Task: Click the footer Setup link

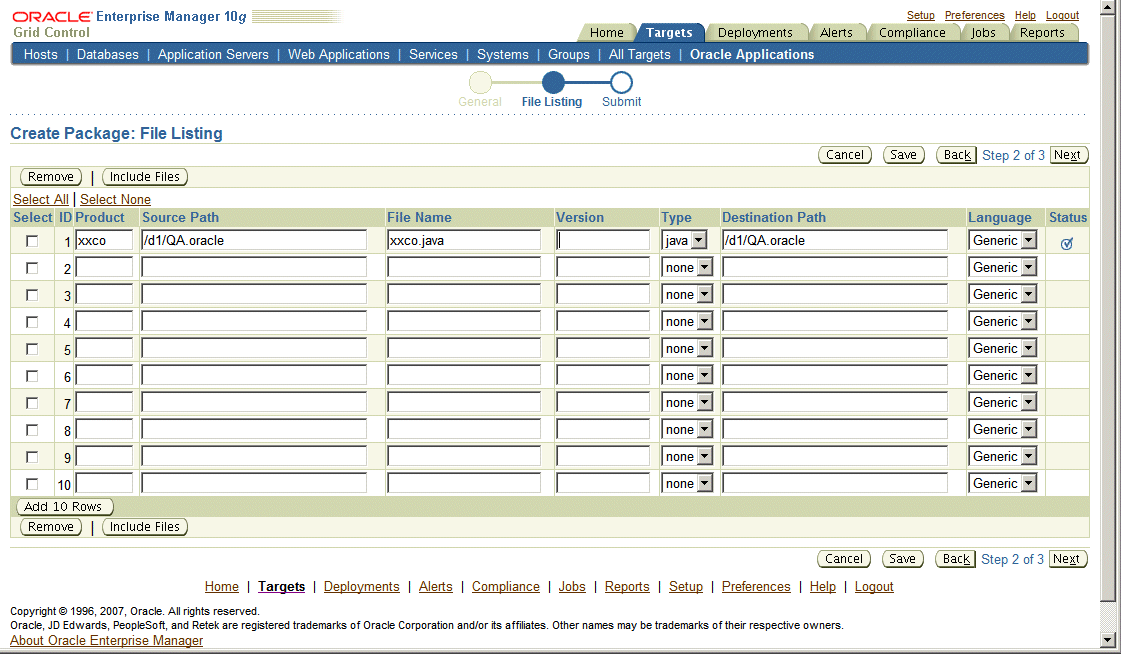Action: tap(686, 587)
